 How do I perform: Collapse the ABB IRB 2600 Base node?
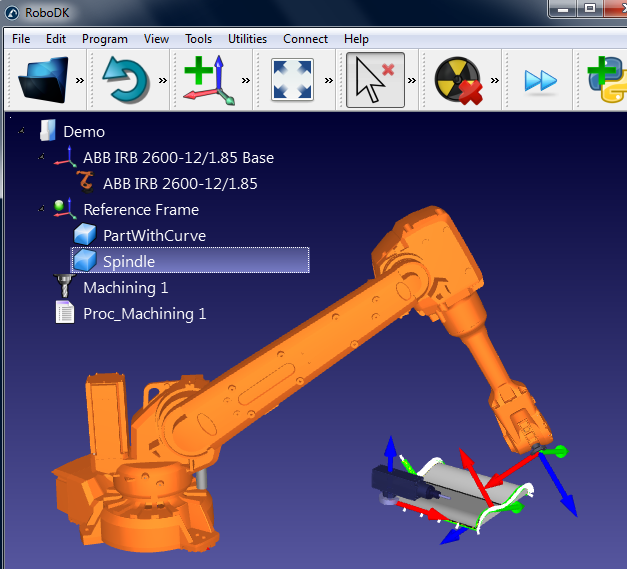click(x=41, y=157)
